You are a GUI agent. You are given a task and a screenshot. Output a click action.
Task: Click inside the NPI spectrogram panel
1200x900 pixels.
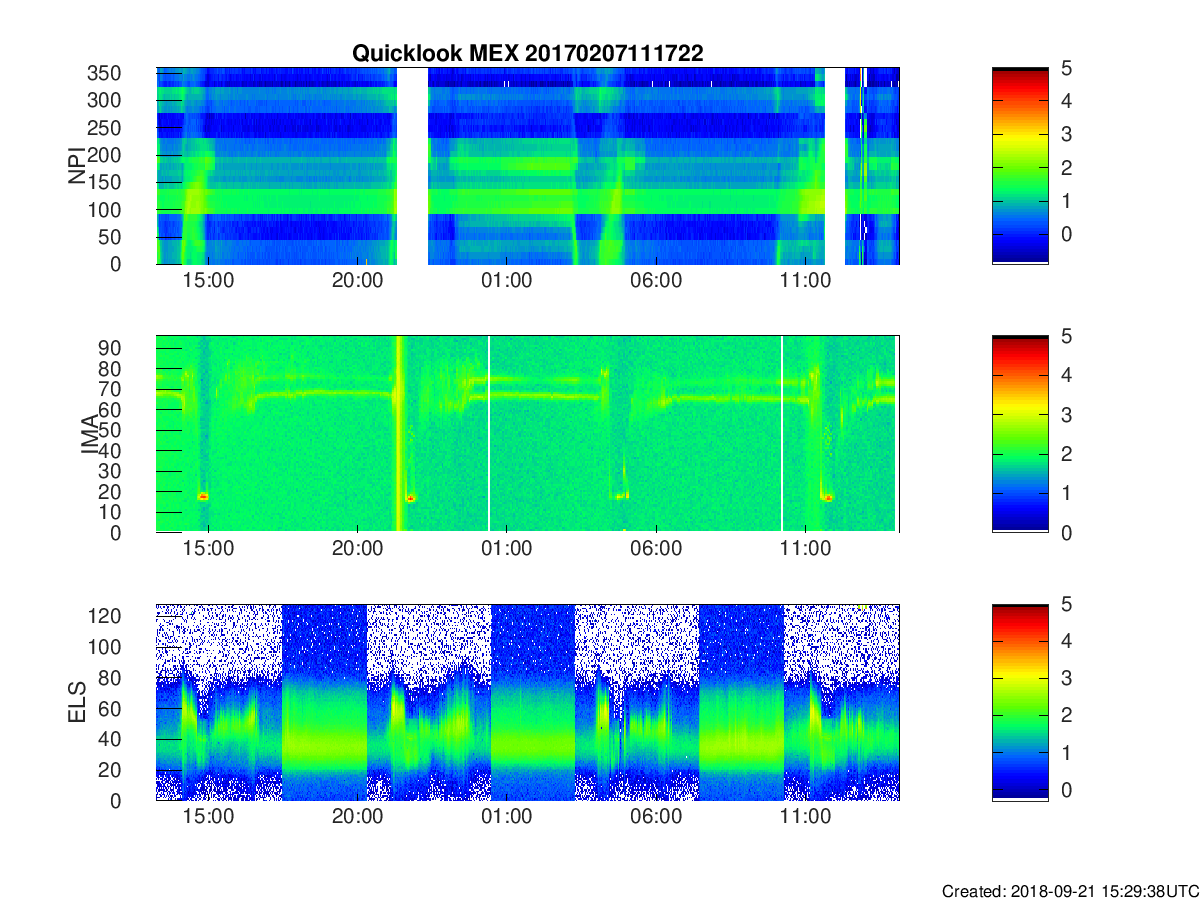click(528, 166)
